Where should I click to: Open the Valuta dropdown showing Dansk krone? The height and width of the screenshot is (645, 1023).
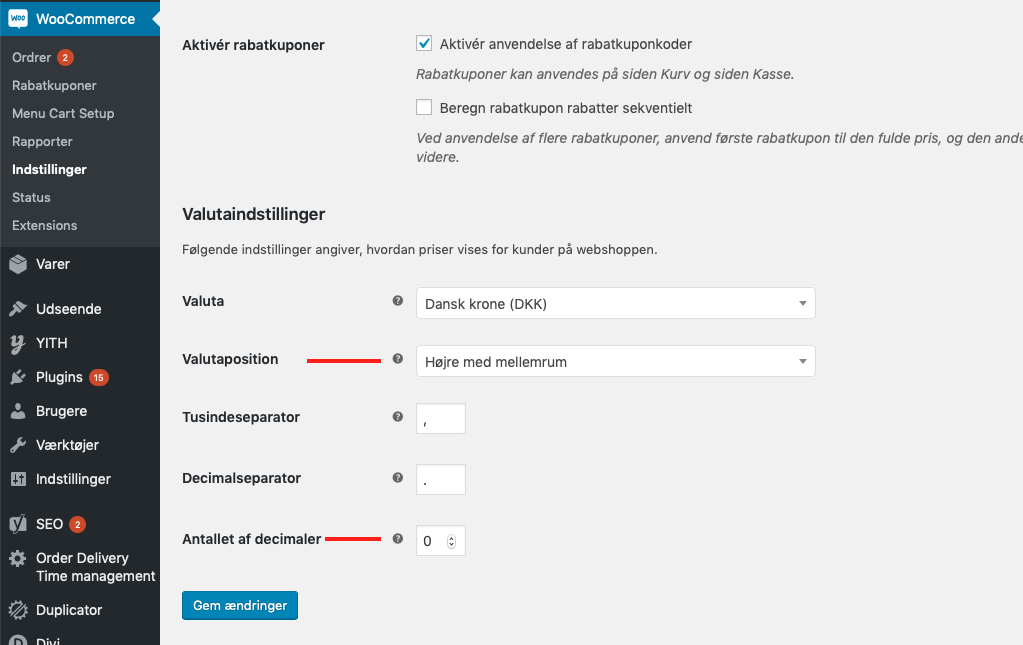615,303
